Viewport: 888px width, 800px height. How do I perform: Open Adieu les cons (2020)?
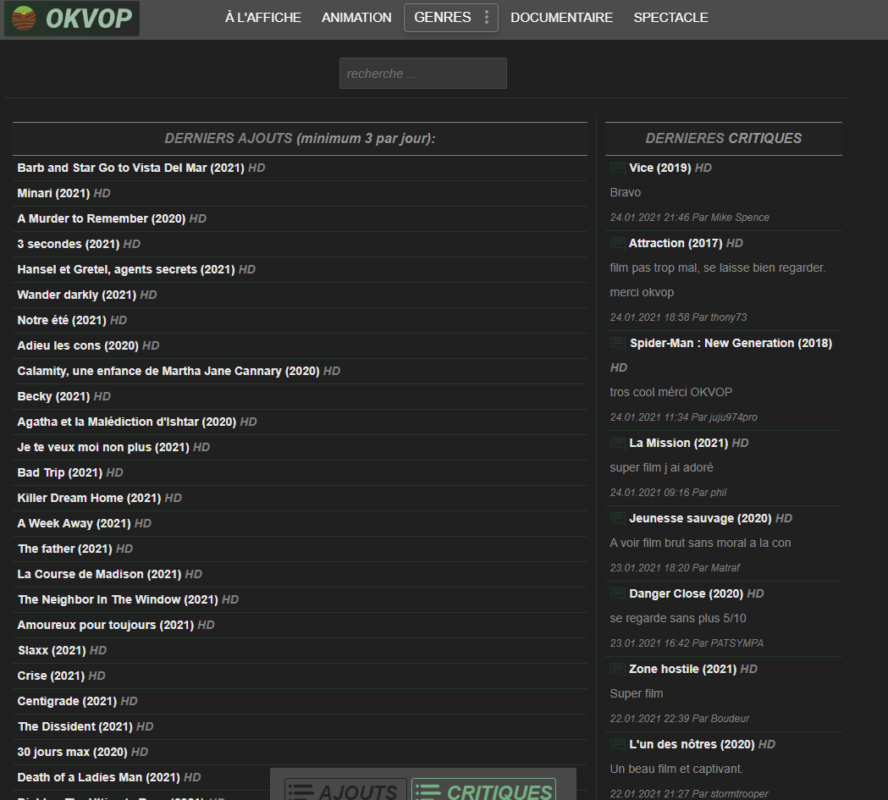(x=78, y=345)
